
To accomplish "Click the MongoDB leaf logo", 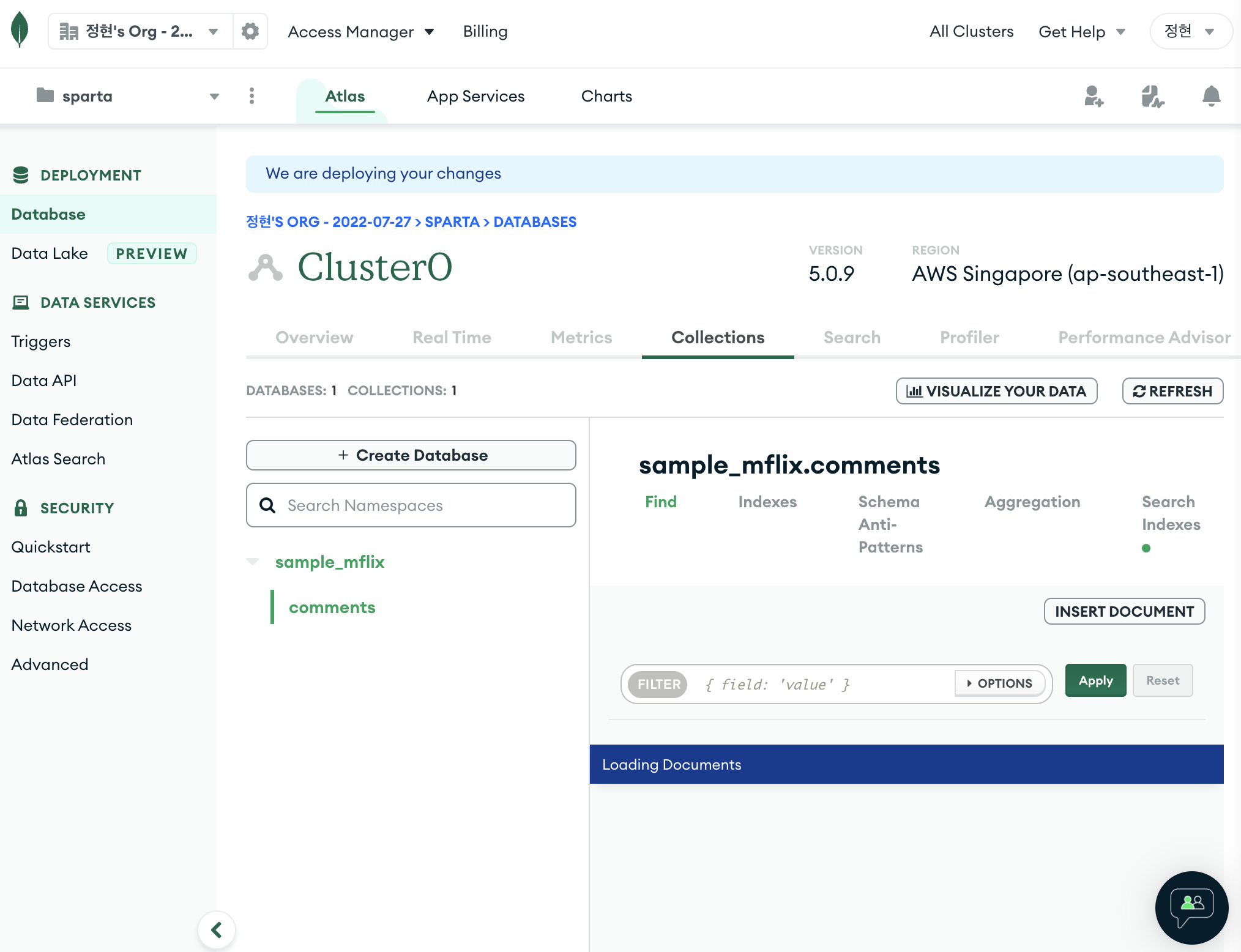I will tap(20, 30).
